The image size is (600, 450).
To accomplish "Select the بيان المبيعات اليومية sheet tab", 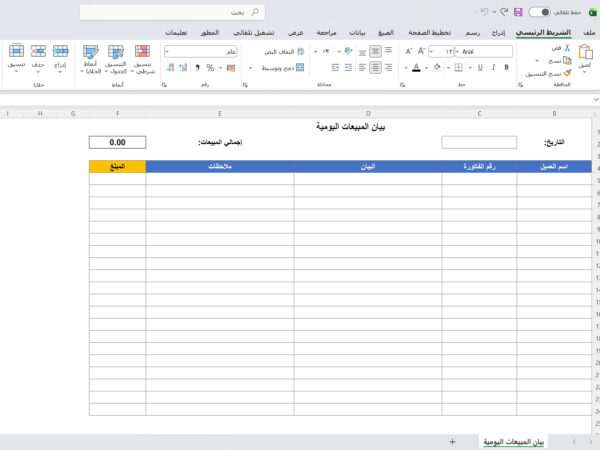I will pyautogui.click(x=513, y=441).
